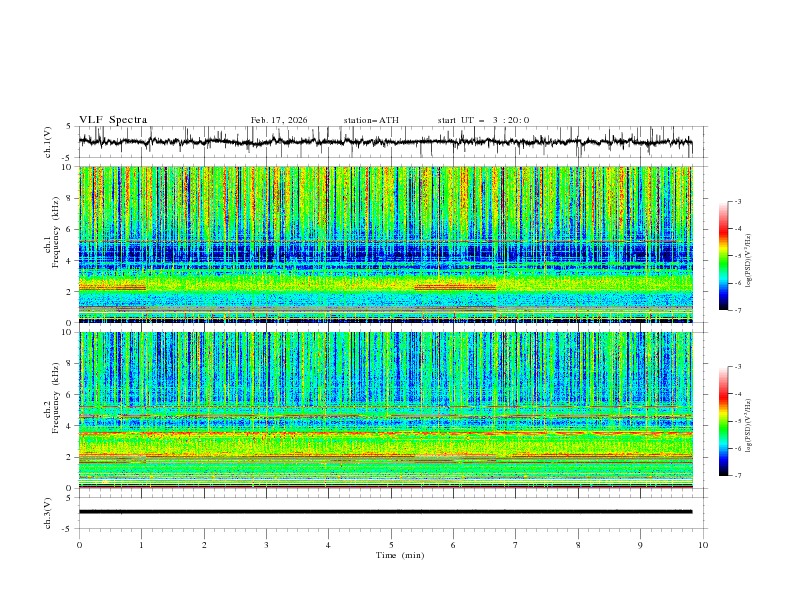Image resolution: width=792 pixels, height=612 pixels.
Task: Click the VLF Spectra title text
Action: [x=113, y=120]
